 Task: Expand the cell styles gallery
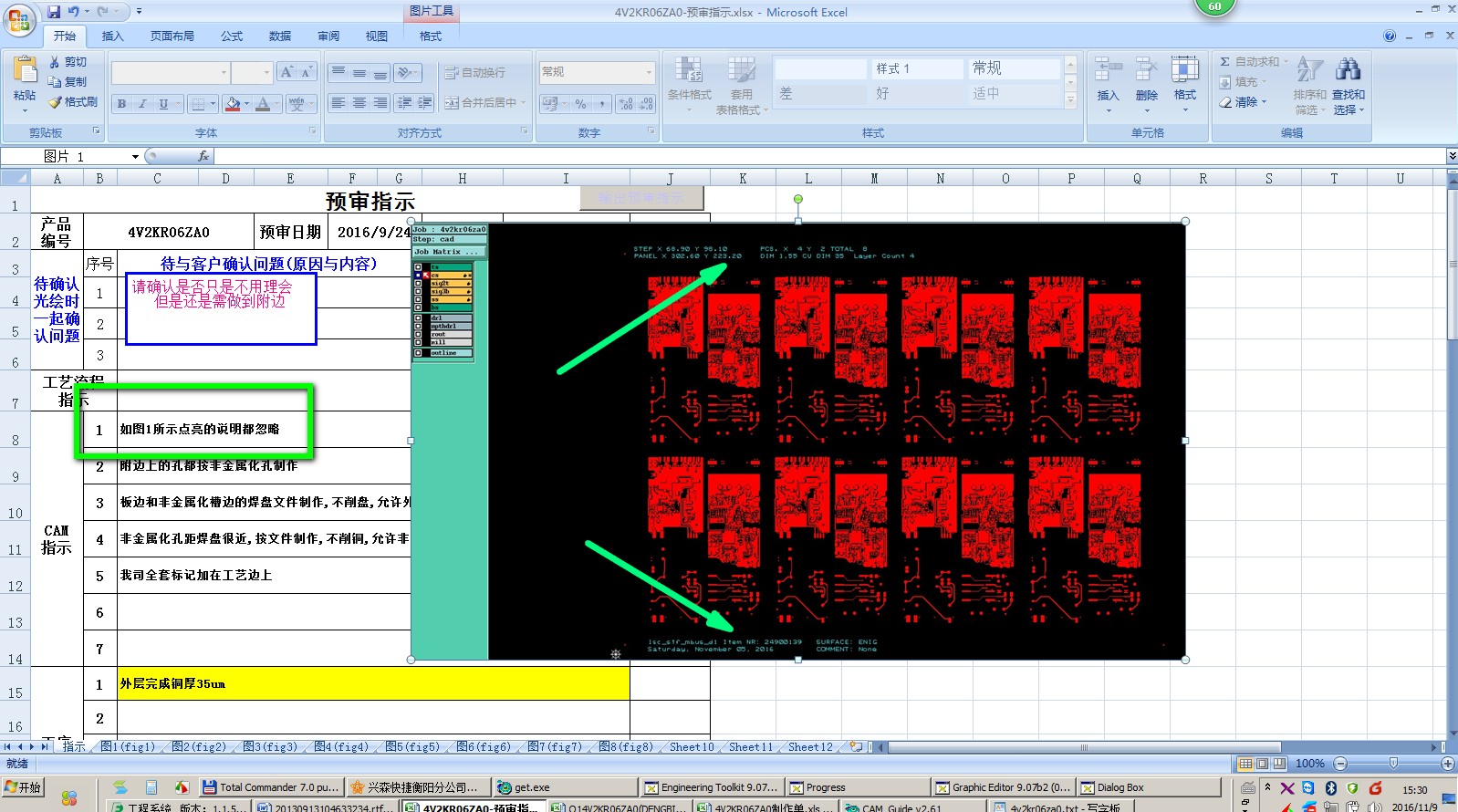[1071, 101]
